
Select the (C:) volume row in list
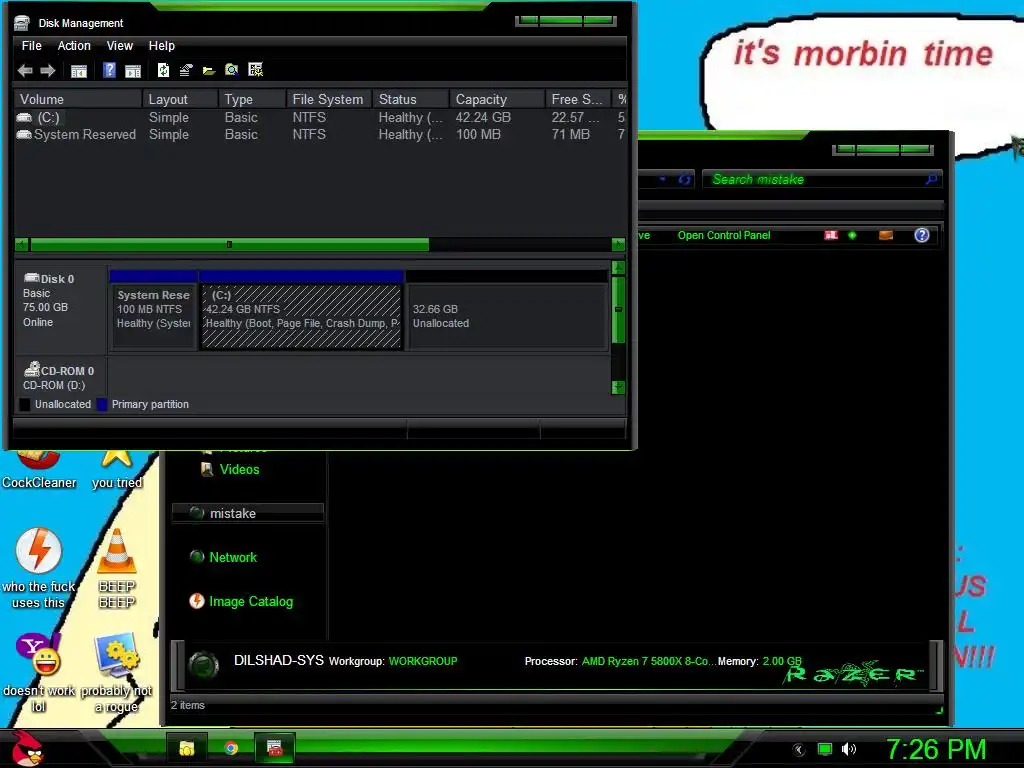point(320,118)
